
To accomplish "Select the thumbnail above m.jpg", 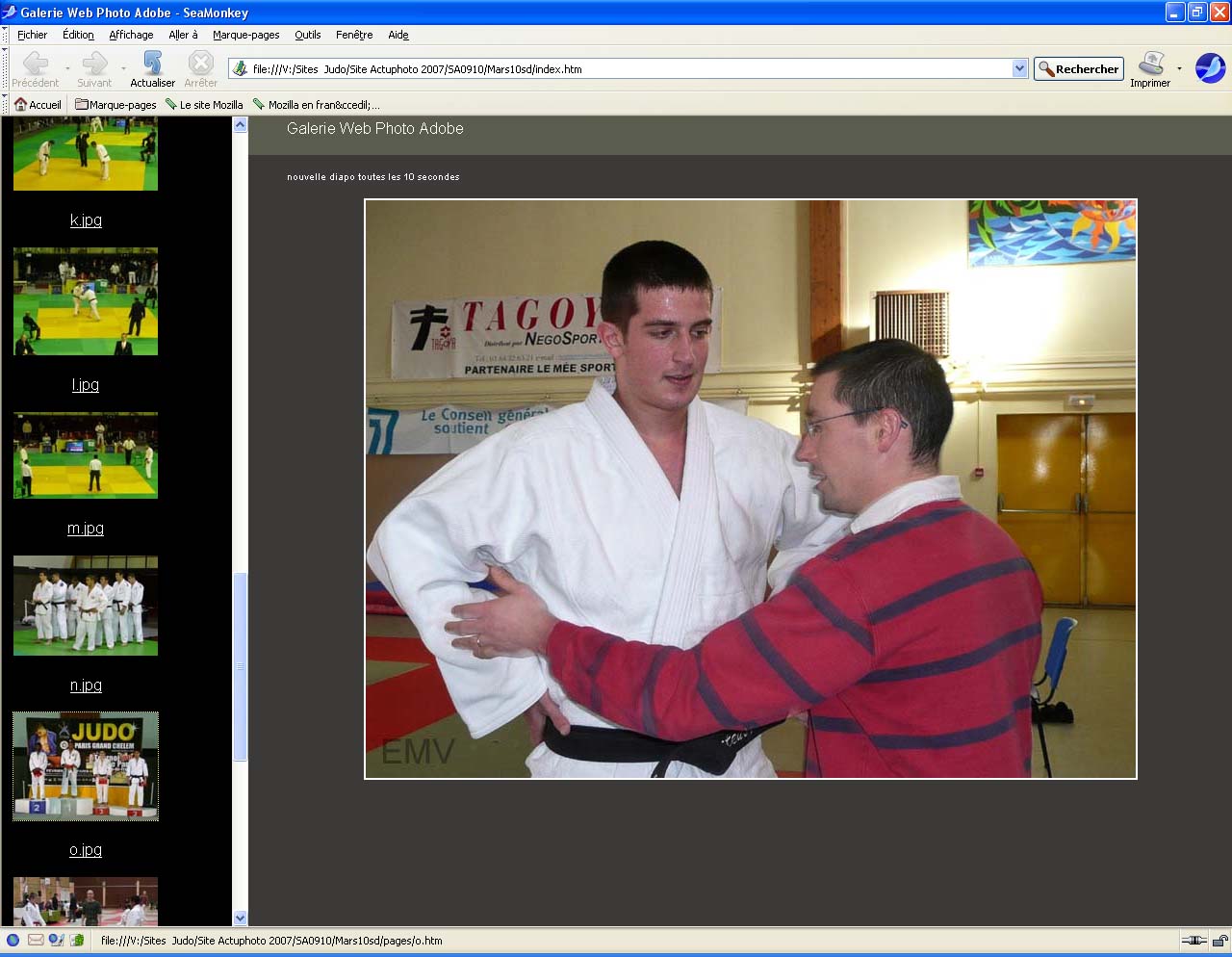I will tap(86, 455).
